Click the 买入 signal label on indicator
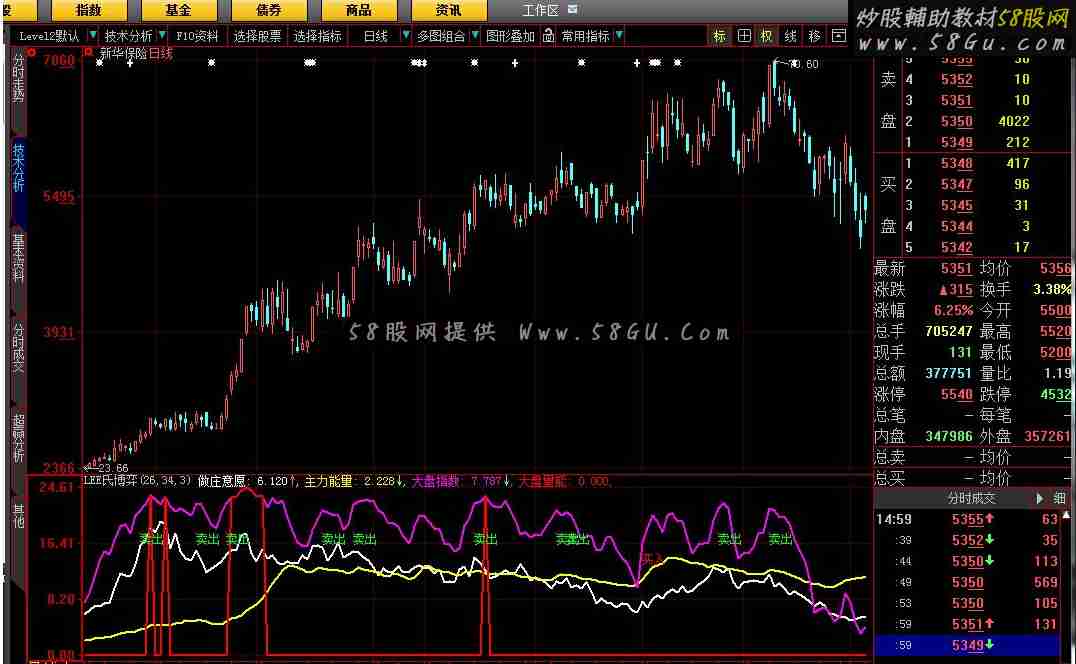 click(x=651, y=559)
